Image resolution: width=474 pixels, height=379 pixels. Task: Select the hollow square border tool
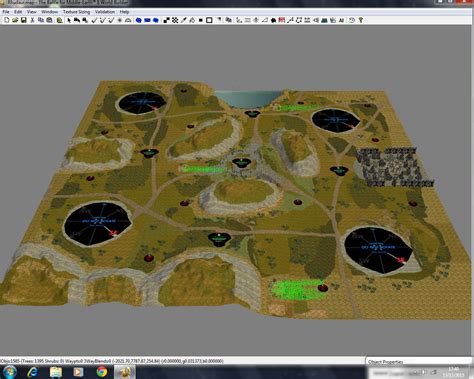[x=209, y=20]
